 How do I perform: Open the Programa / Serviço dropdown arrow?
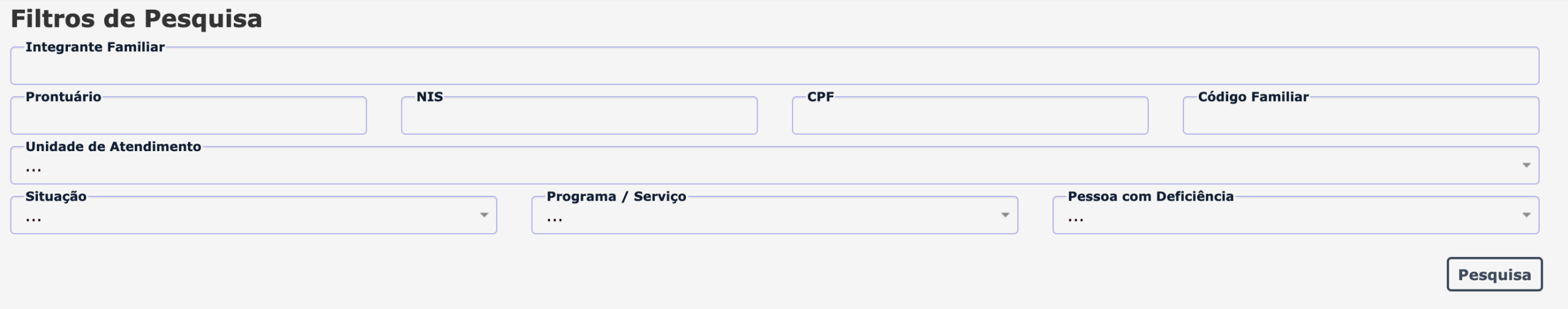pos(1005,215)
